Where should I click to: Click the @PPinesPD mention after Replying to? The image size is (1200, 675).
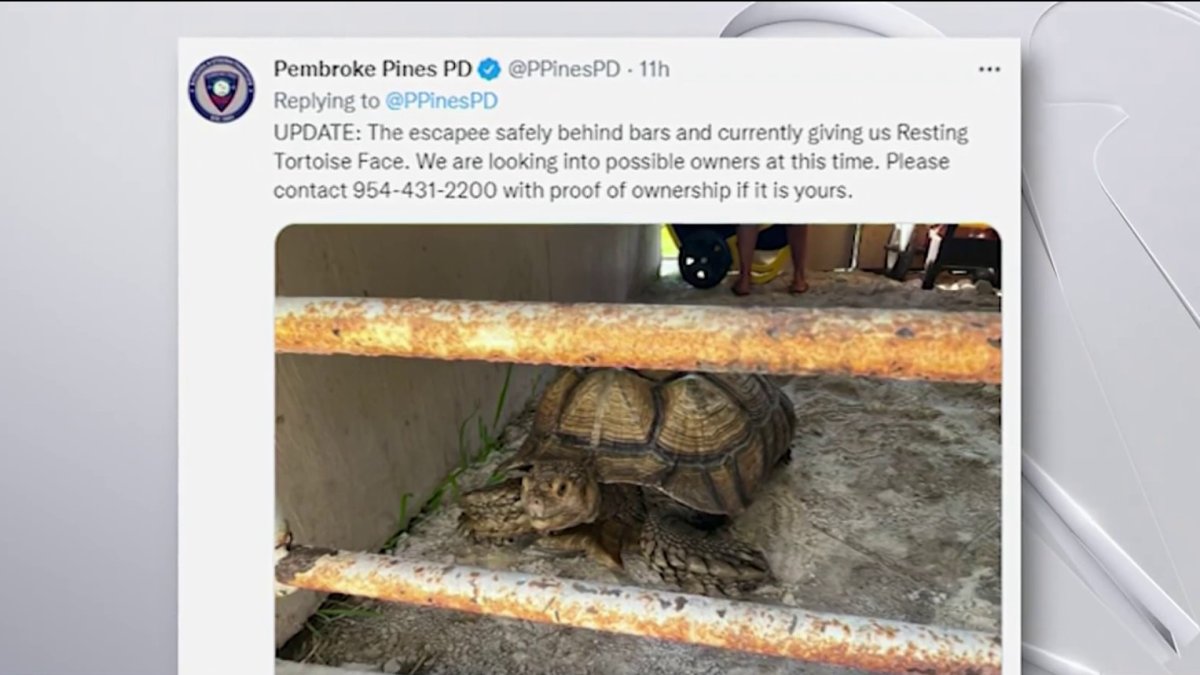[x=442, y=101]
